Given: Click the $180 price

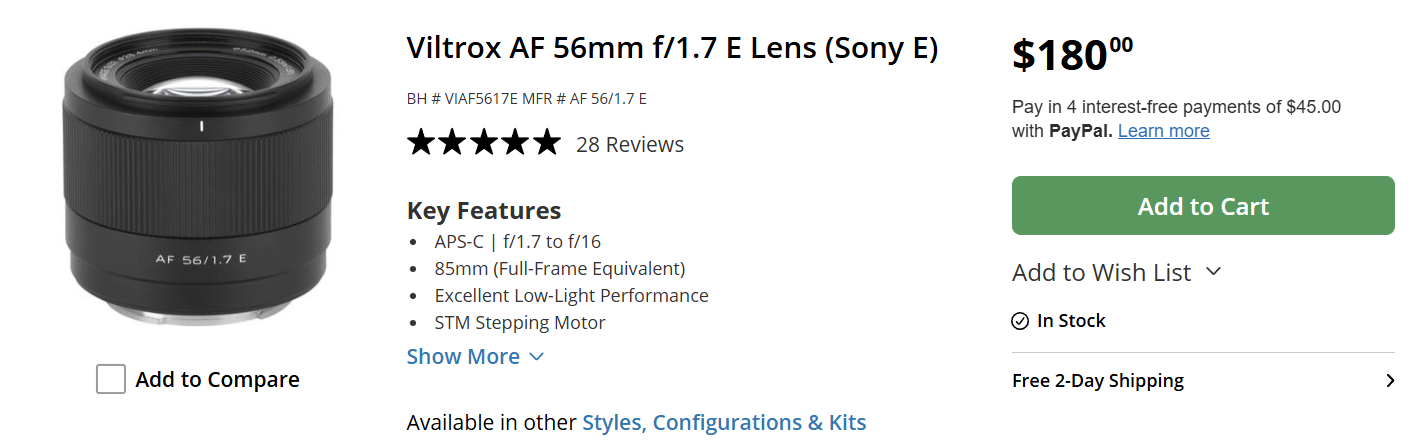Looking at the screenshot, I should [1071, 54].
